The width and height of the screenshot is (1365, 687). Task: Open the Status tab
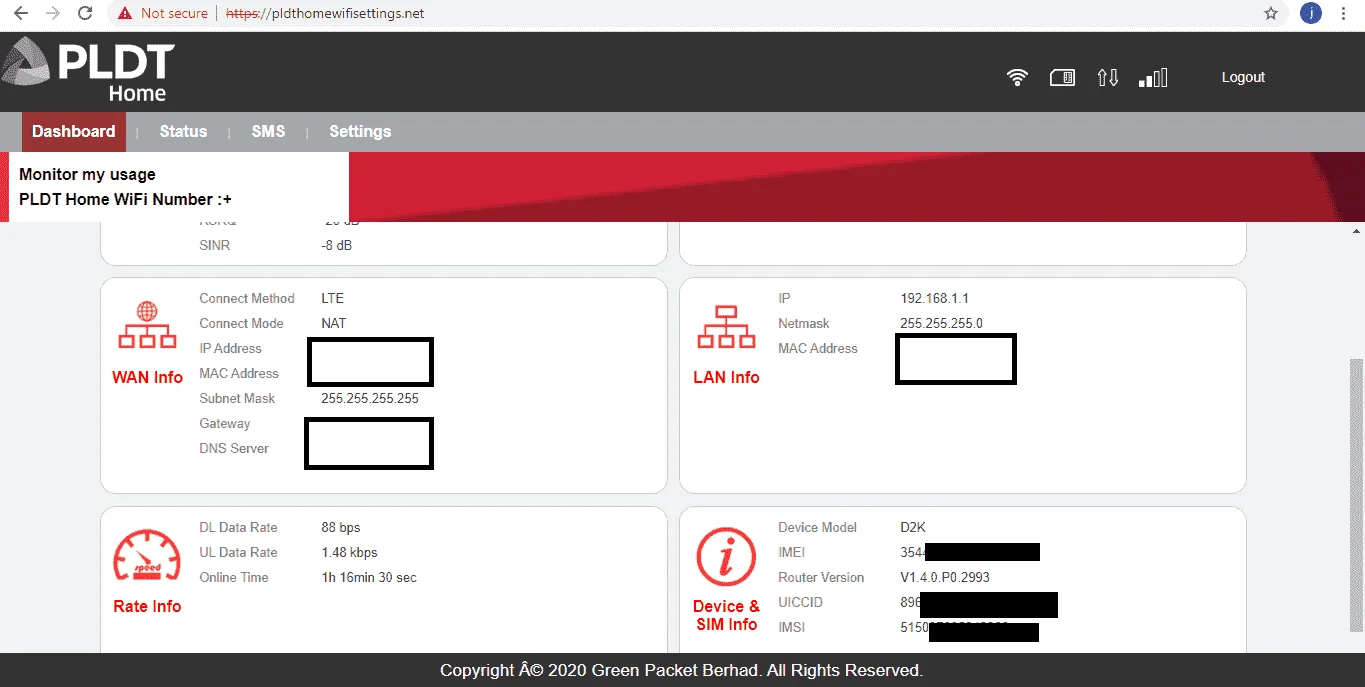pyautogui.click(x=183, y=131)
